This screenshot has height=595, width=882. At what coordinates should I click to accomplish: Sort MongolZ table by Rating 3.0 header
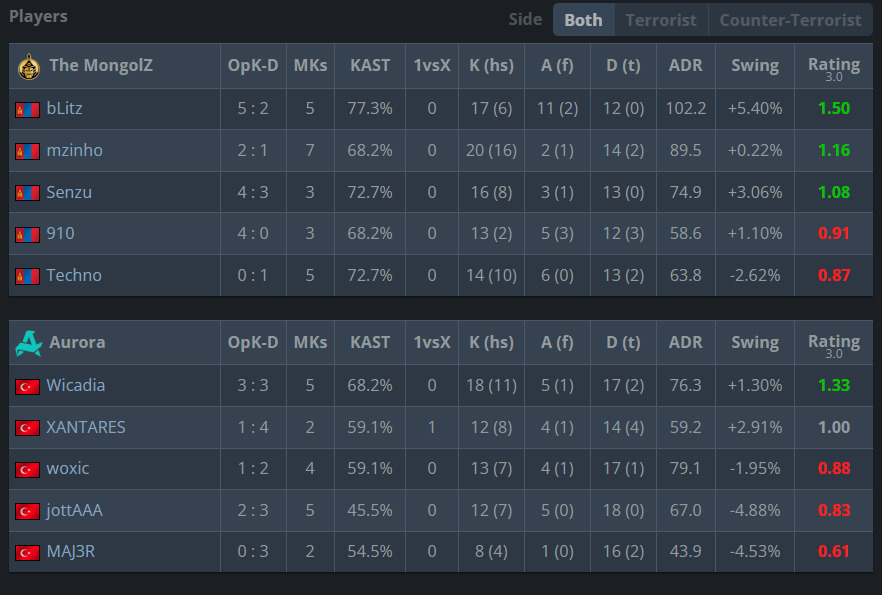pos(834,67)
